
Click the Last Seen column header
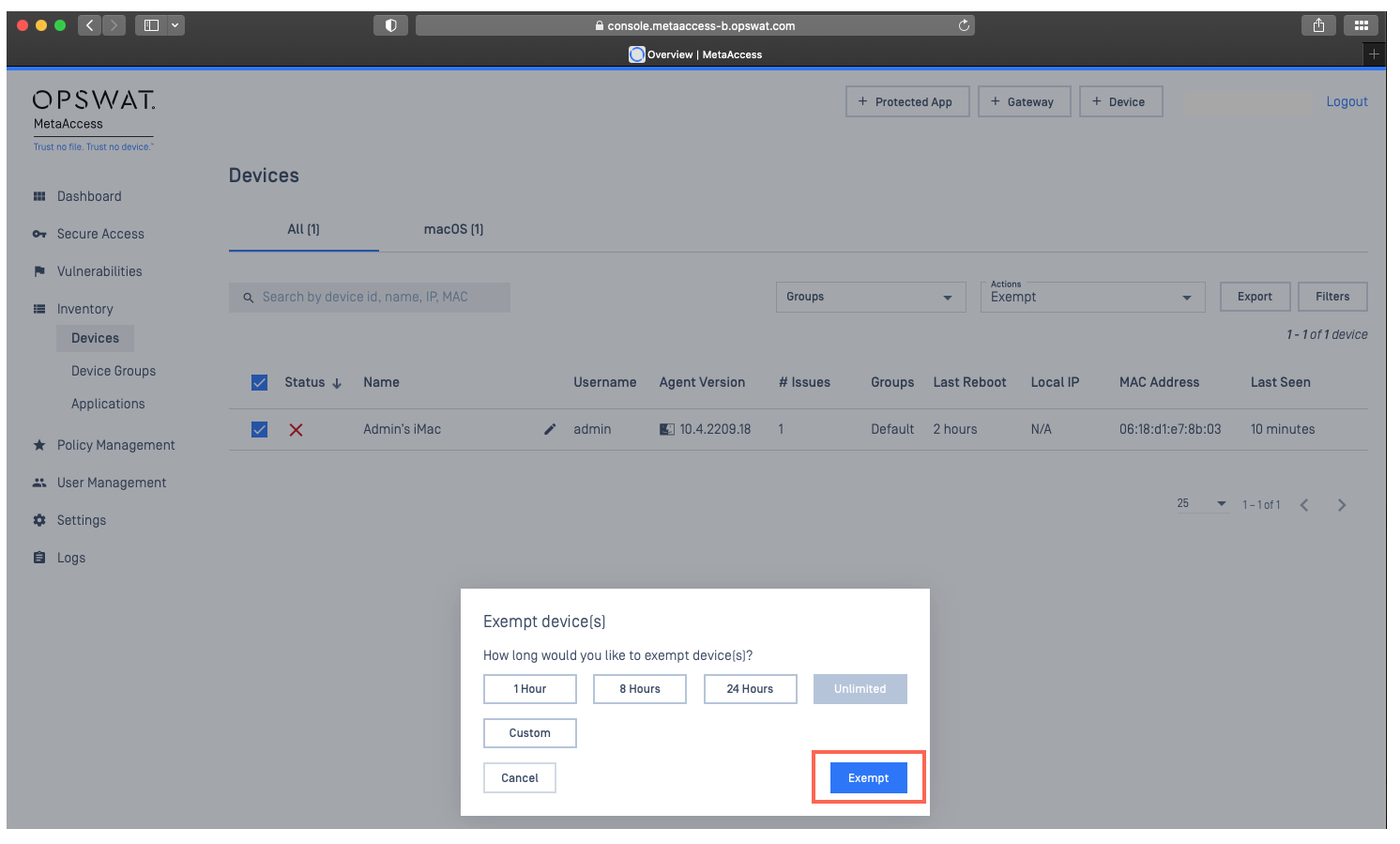coord(1281,382)
